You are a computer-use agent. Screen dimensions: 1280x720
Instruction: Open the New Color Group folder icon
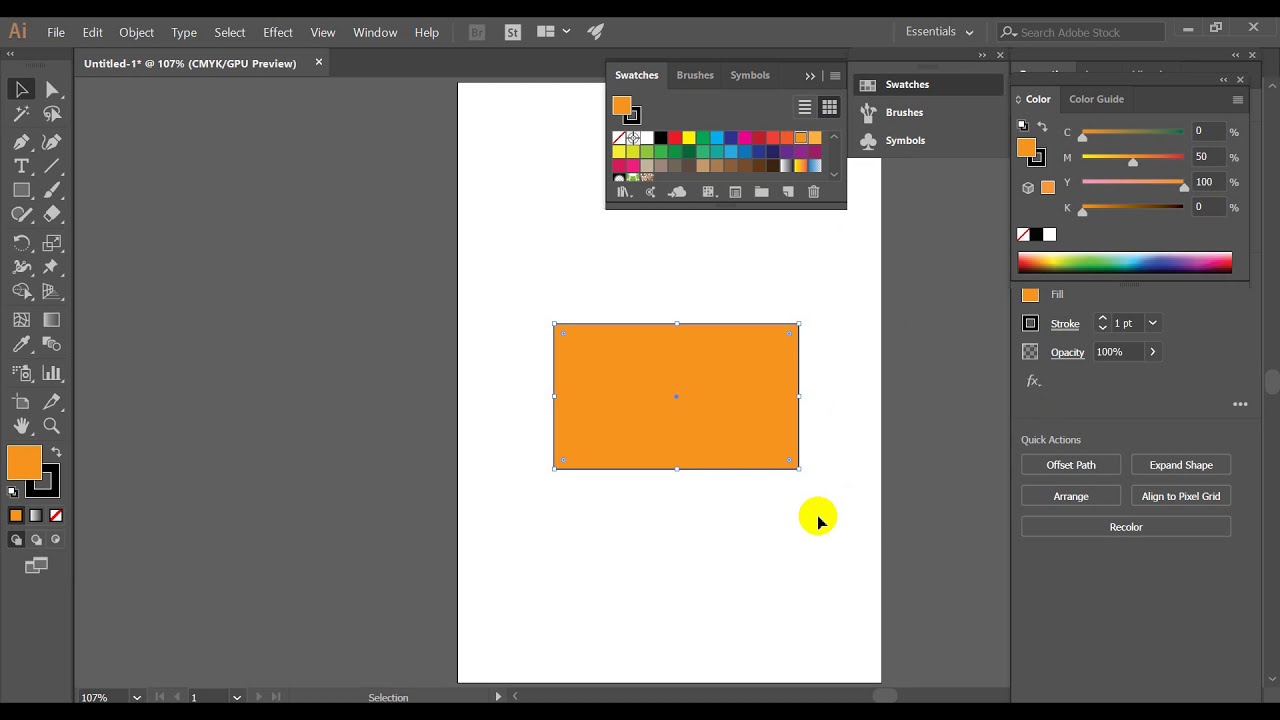(x=761, y=192)
